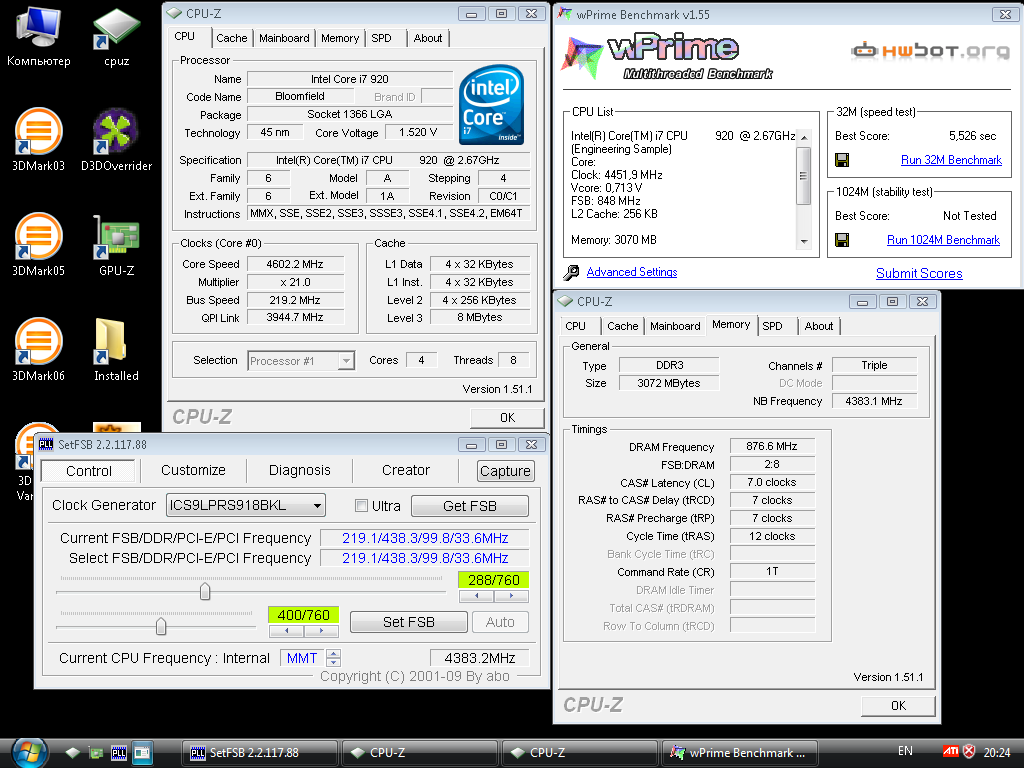Screen dimensions: 1024x768
Task: Click the save icon next to Run 32M Benchmark
Action: [x=842, y=160]
